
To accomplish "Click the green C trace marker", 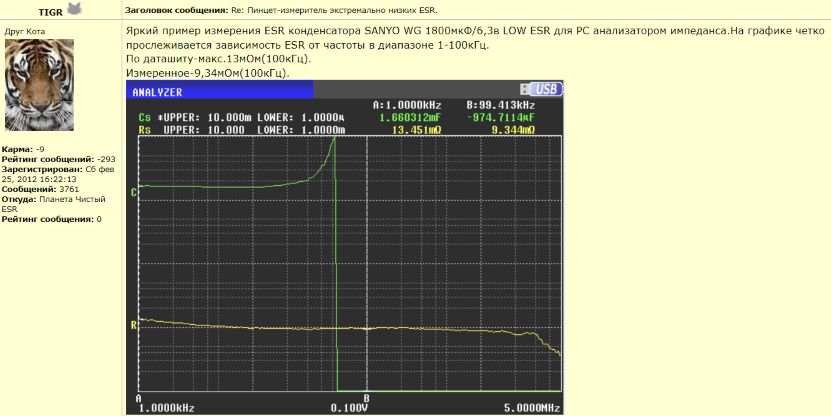I will click(134, 193).
